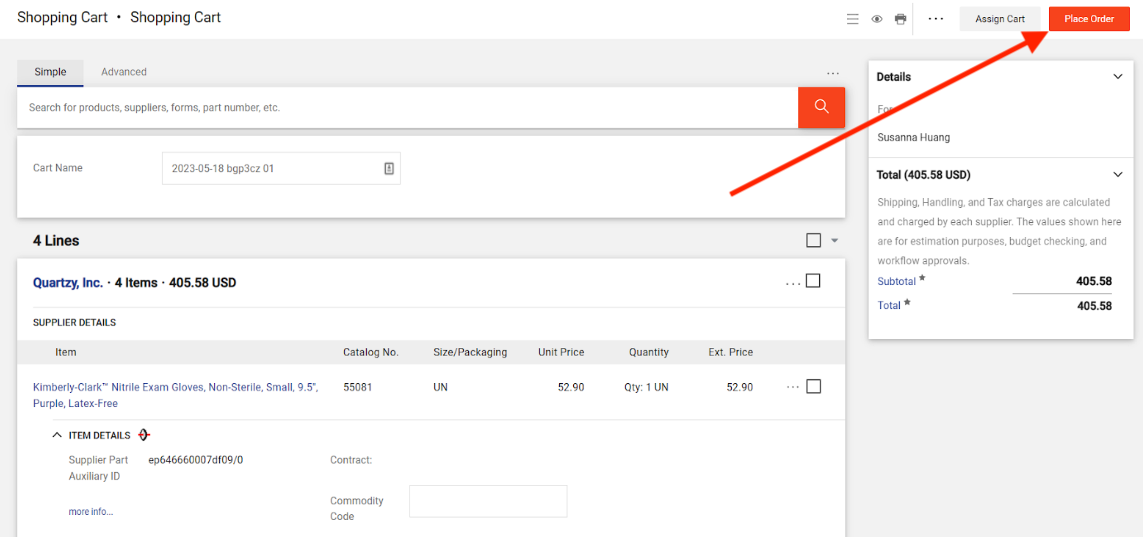This screenshot has width=1143, height=537.
Task: Switch to the Advanced search tab
Action: (124, 72)
